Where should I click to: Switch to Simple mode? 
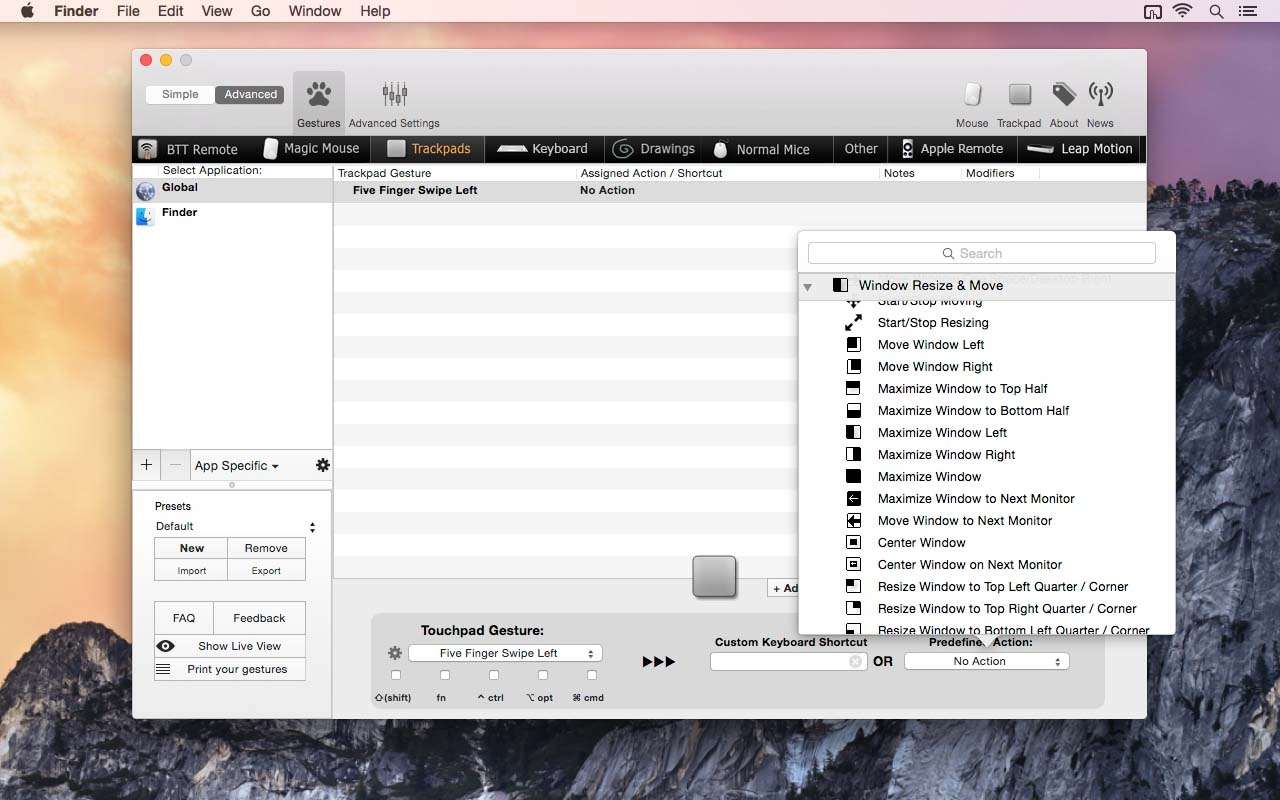(x=180, y=95)
